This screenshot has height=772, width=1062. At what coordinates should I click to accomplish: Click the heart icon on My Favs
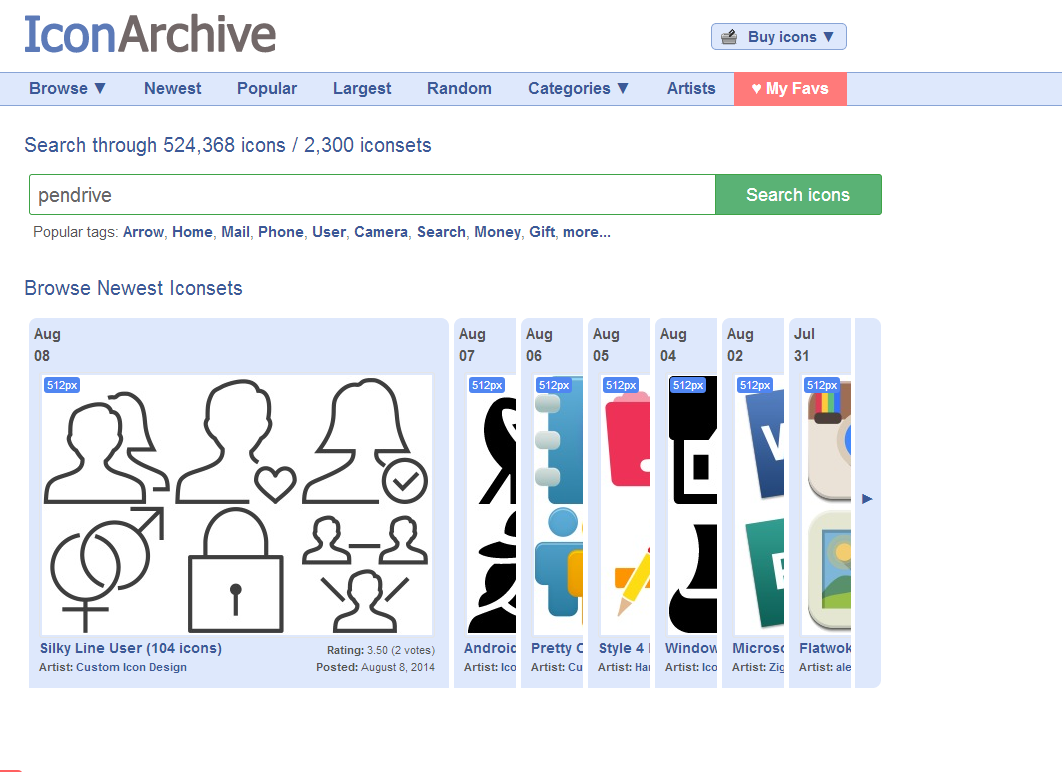[x=755, y=88]
